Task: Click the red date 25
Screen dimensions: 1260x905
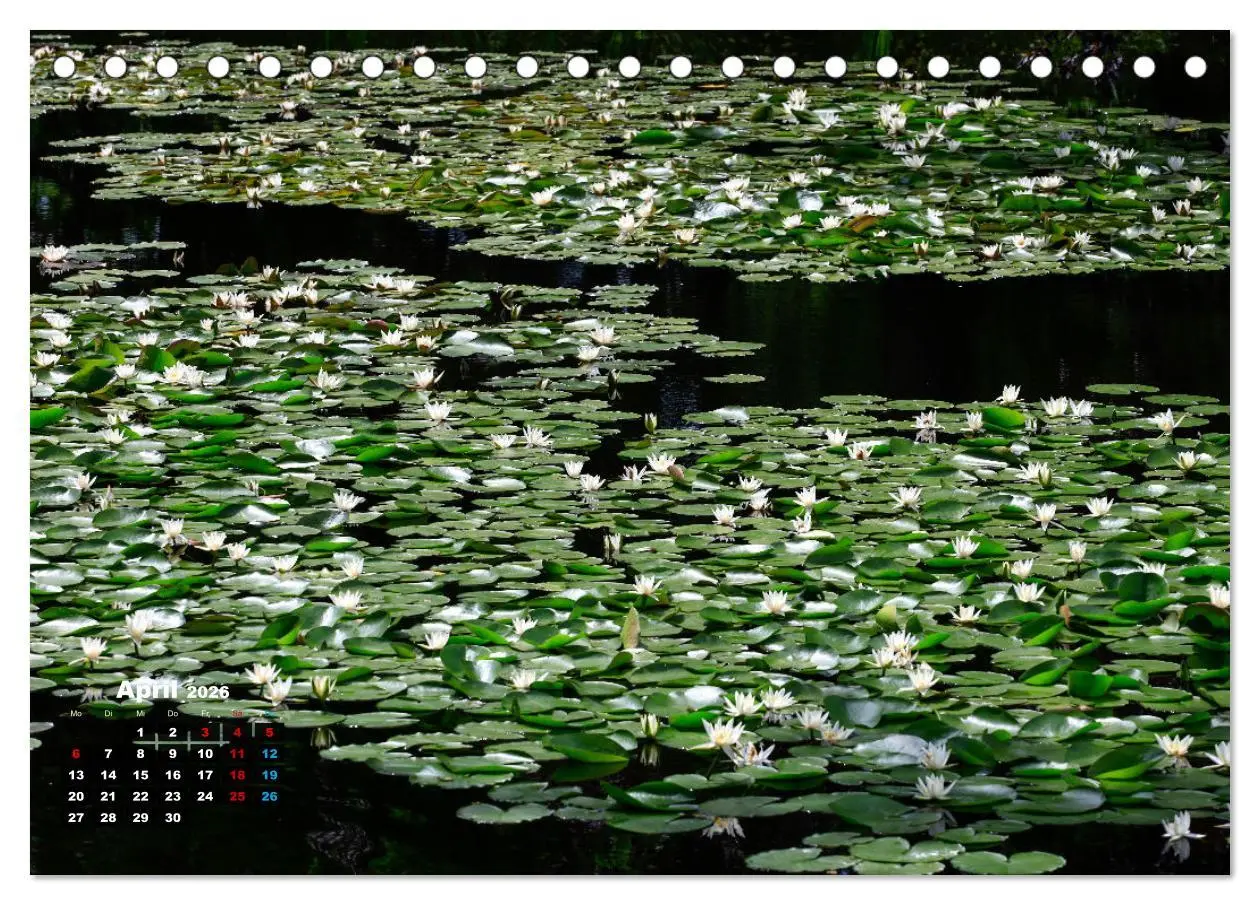Action: pos(237,797)
